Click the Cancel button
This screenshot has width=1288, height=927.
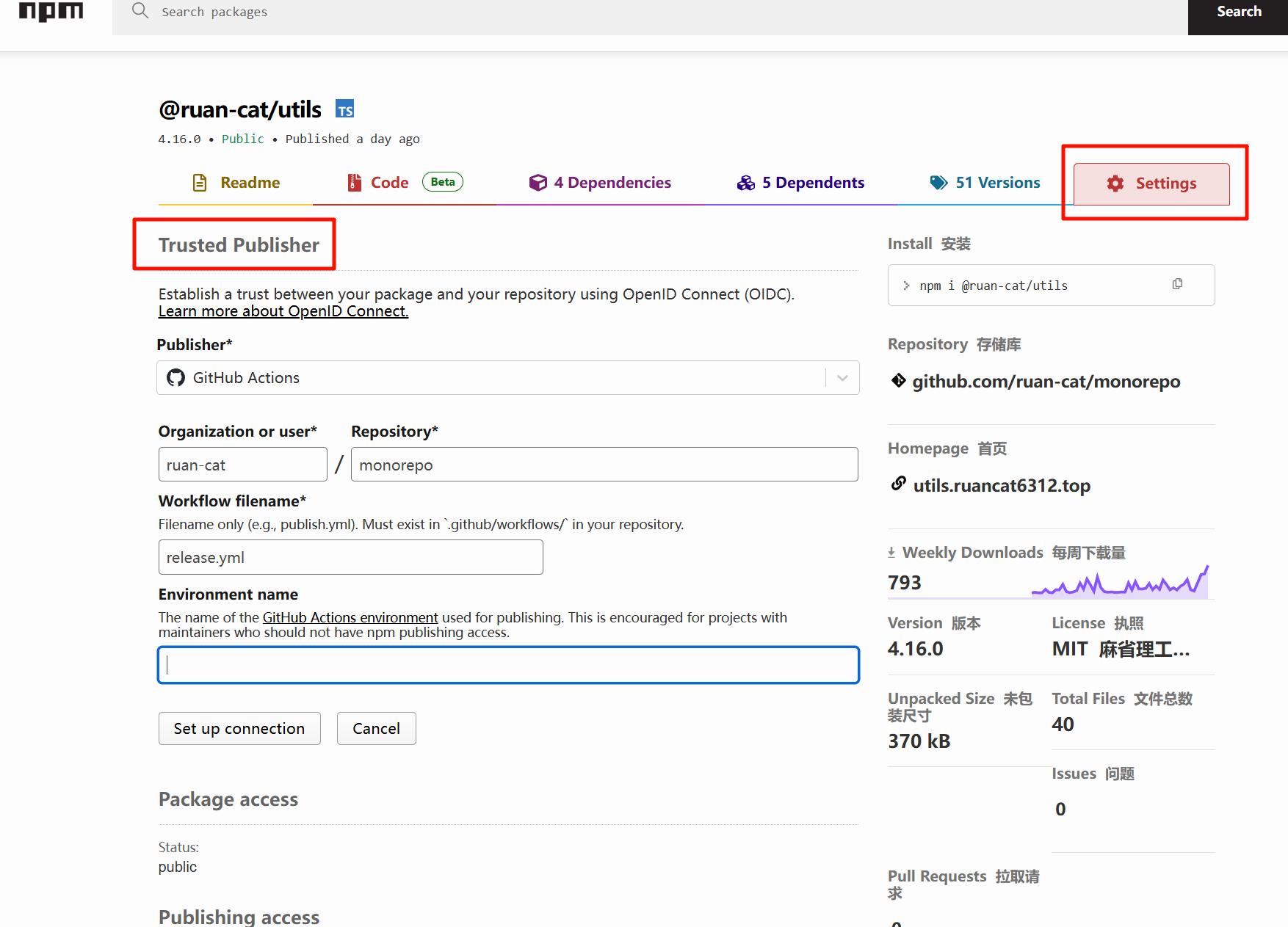pyautogui.click(x=376, y=729)
